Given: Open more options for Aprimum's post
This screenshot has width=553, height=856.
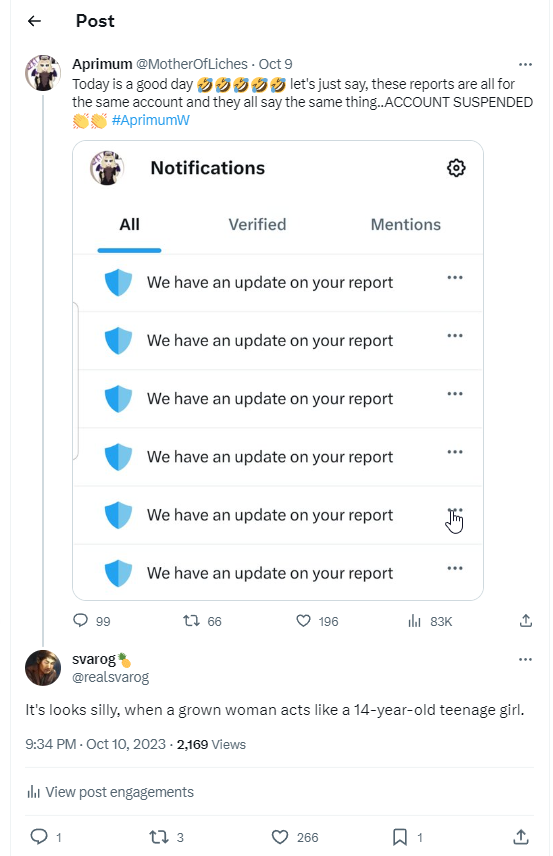Looking at the screenshot, I should [525, 64].
